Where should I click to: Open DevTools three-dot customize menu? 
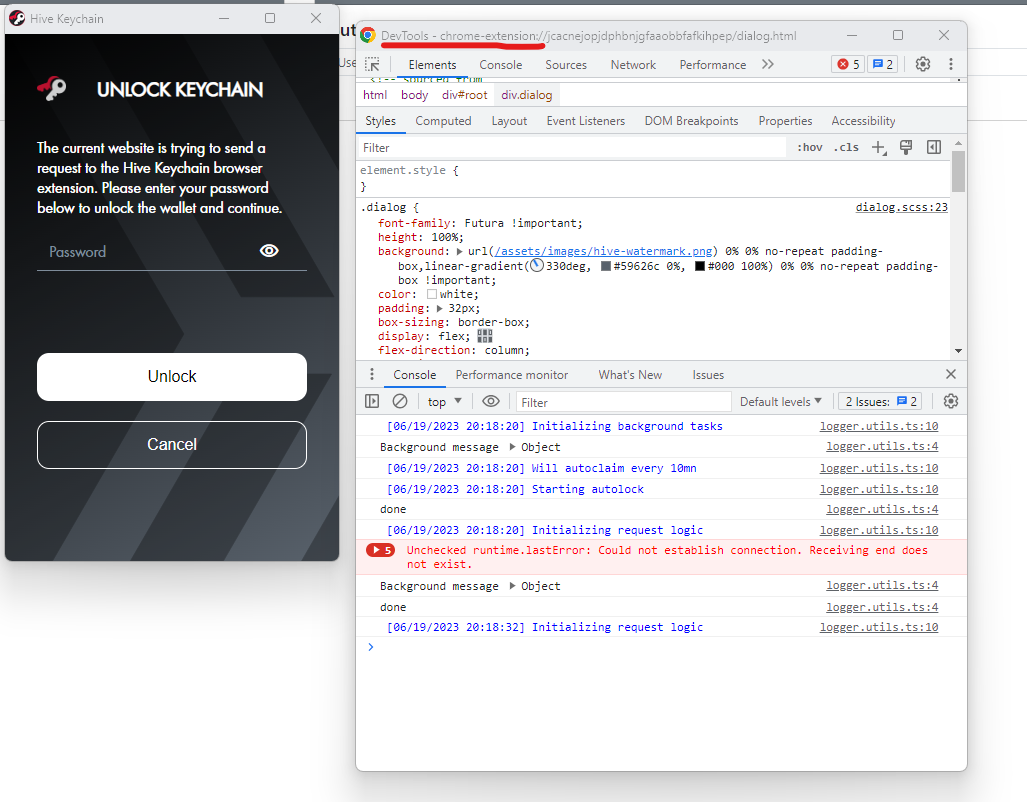point(951,64)
